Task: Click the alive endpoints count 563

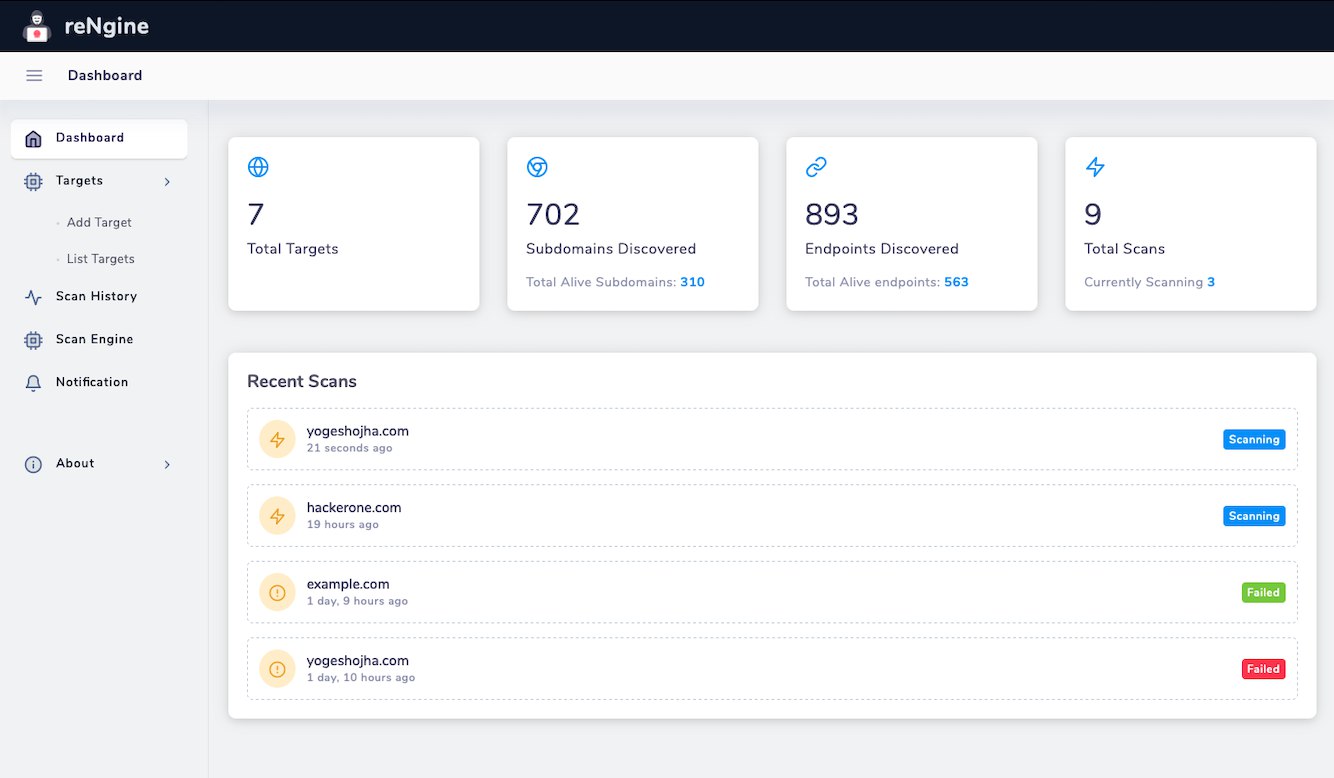Action: tap(956, 282)
